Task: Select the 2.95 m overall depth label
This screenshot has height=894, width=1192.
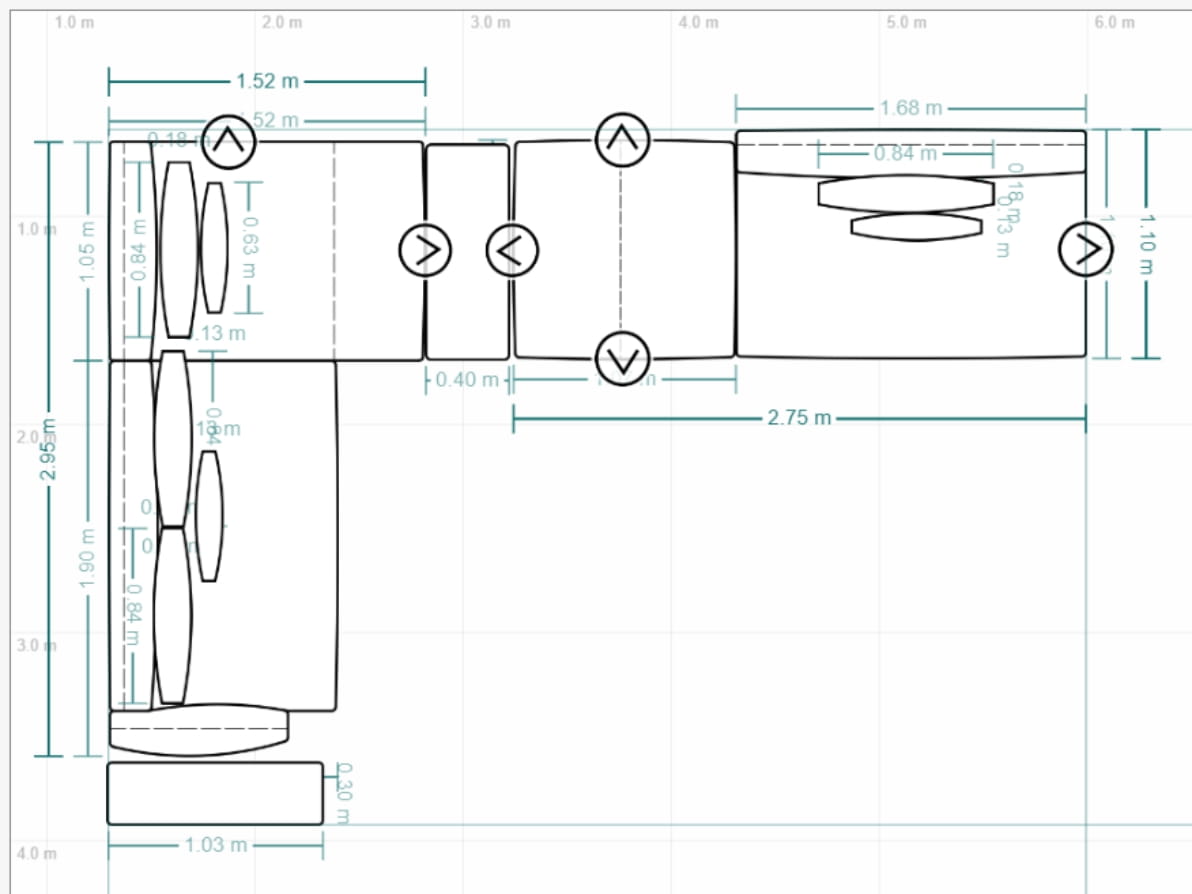Action: pos(48,449)
